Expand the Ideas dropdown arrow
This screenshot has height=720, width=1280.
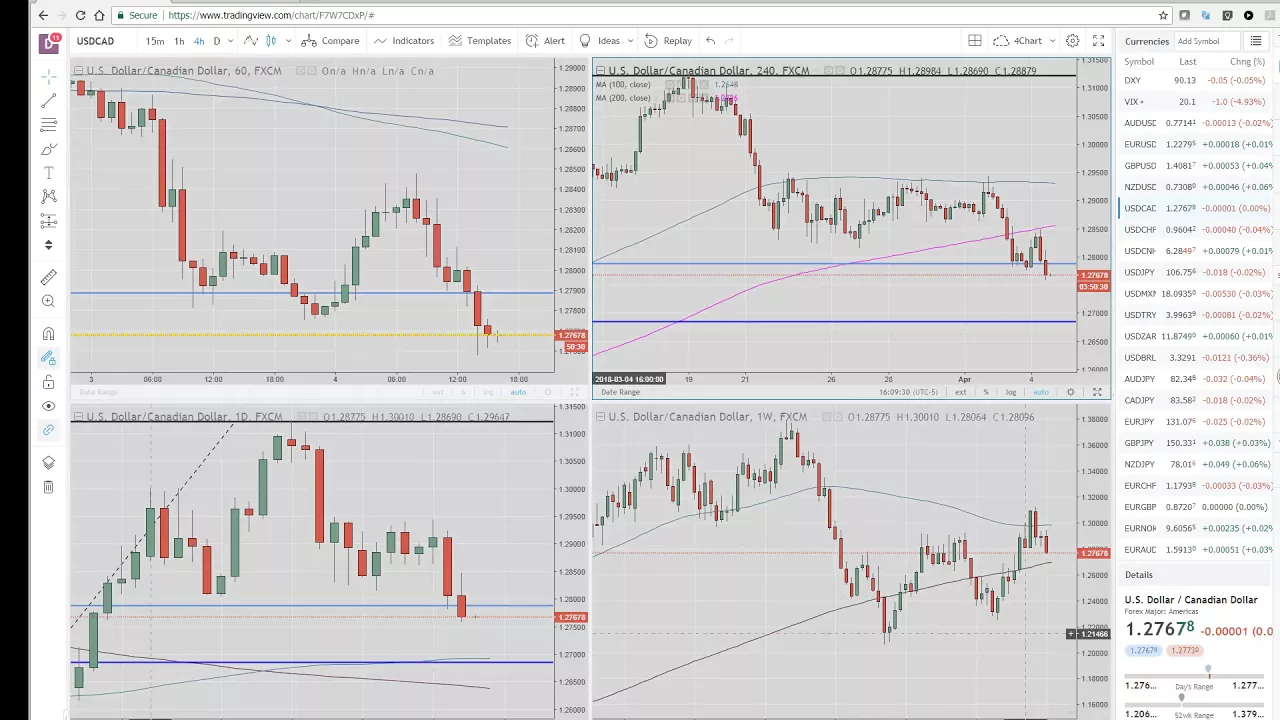tap(630, 41)
